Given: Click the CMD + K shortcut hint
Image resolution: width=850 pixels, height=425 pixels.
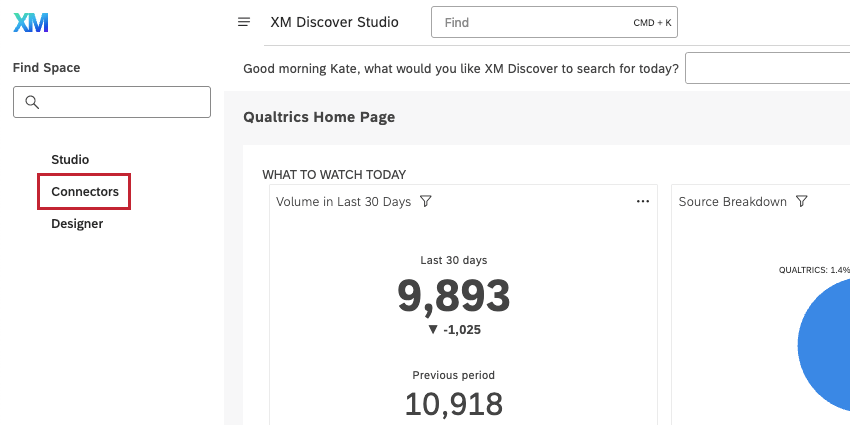Looking at the screenshot, I should pos(652,23).
